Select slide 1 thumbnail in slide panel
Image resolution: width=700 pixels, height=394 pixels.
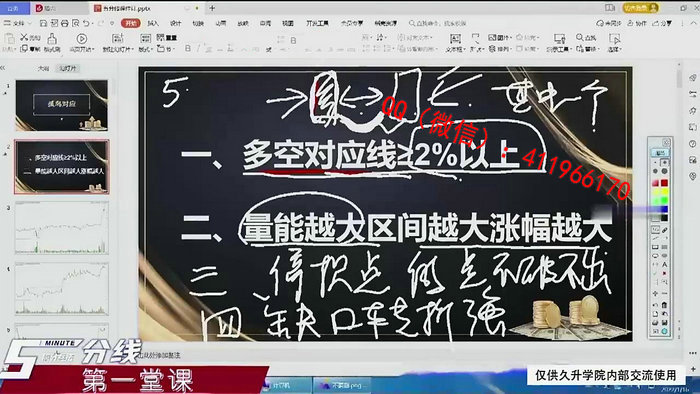click(62, 105)
